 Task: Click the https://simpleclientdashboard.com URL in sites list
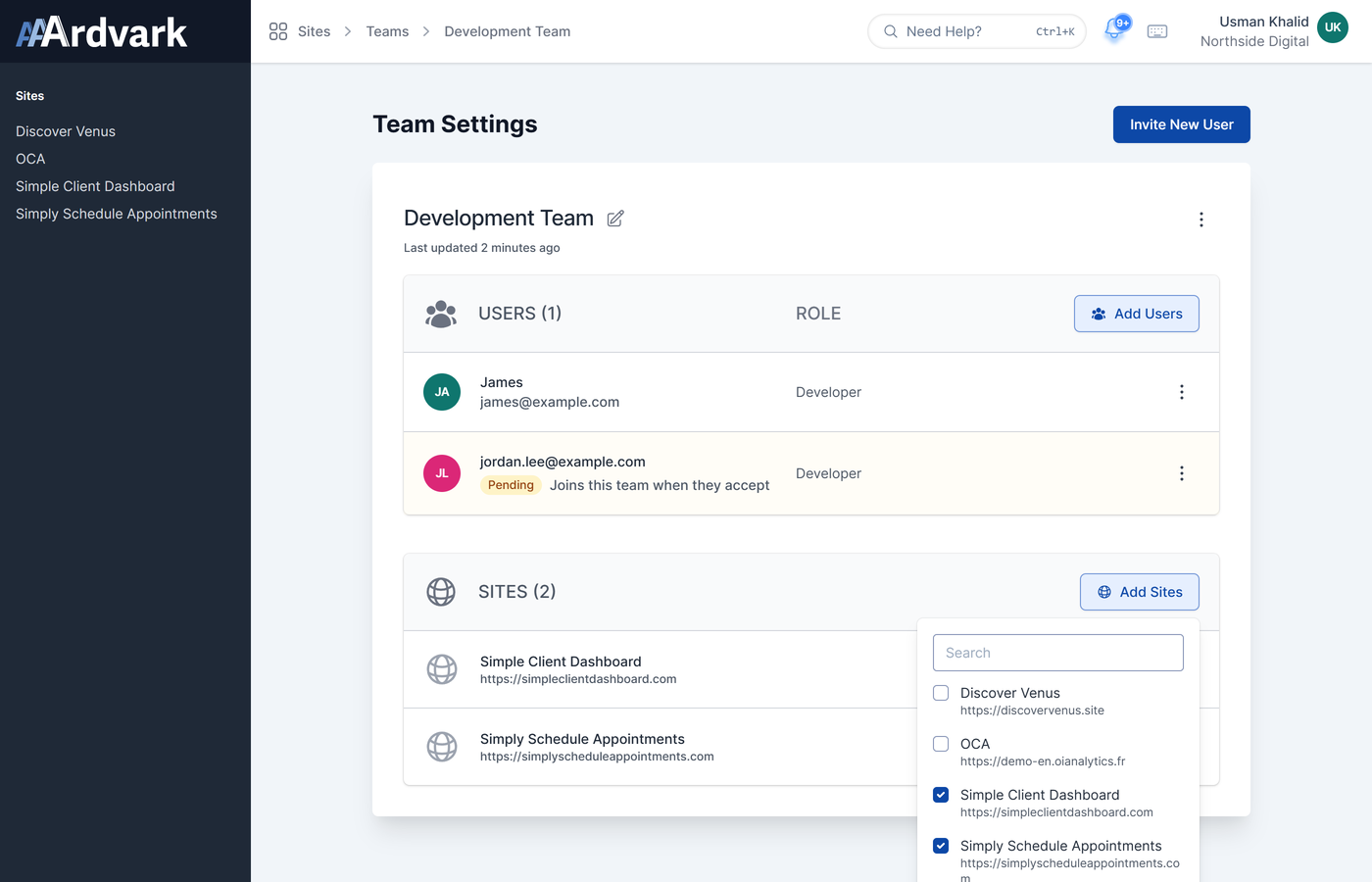[578, 679]
